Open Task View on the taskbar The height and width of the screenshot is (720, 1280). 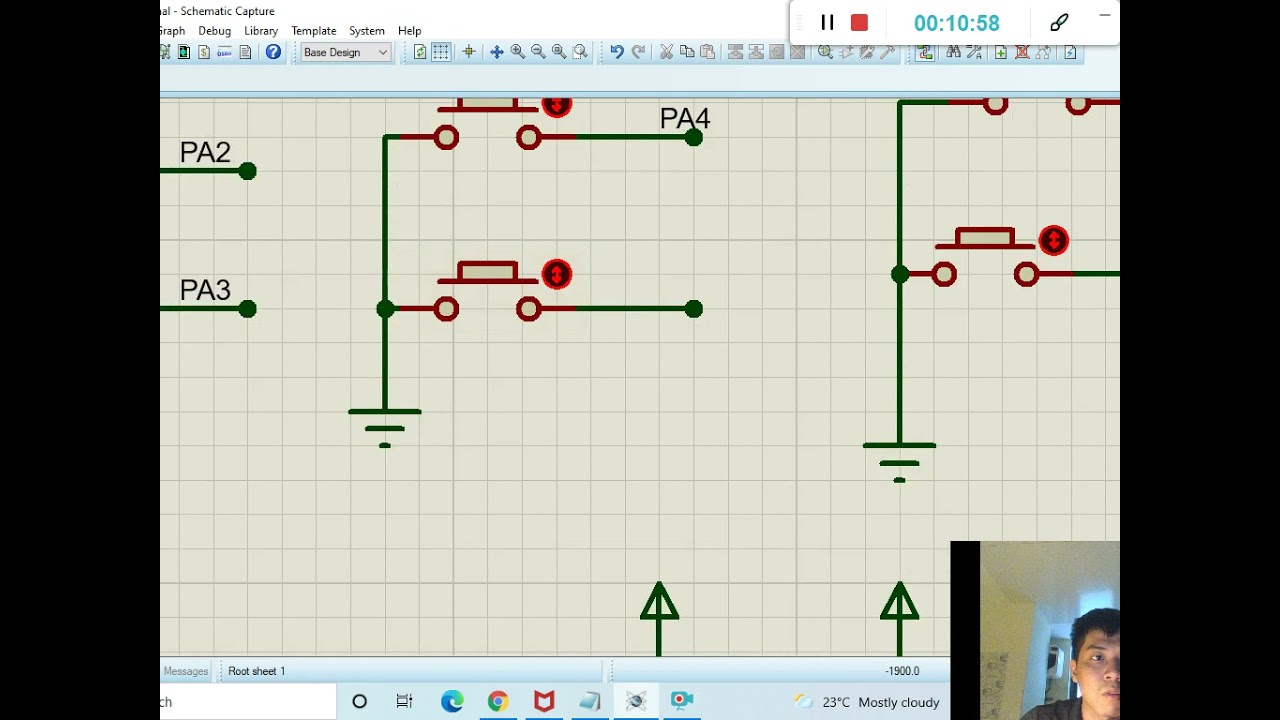(404, 701)
